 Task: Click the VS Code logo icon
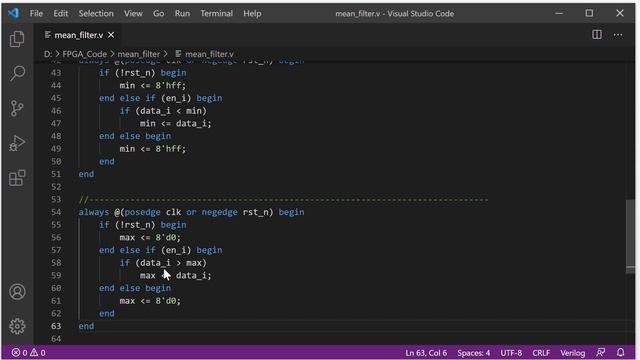tap(13, 13)
